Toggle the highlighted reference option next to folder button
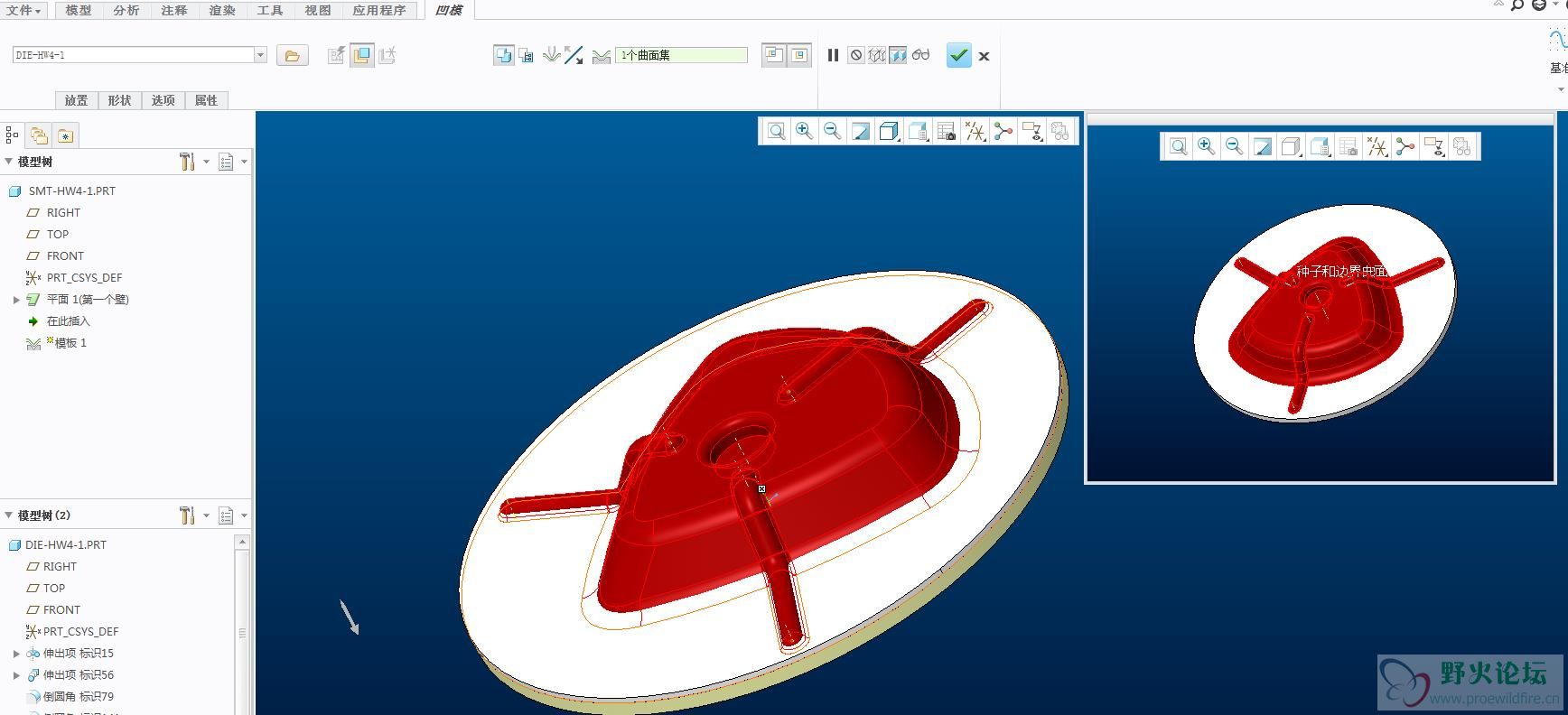 (362, 55)
